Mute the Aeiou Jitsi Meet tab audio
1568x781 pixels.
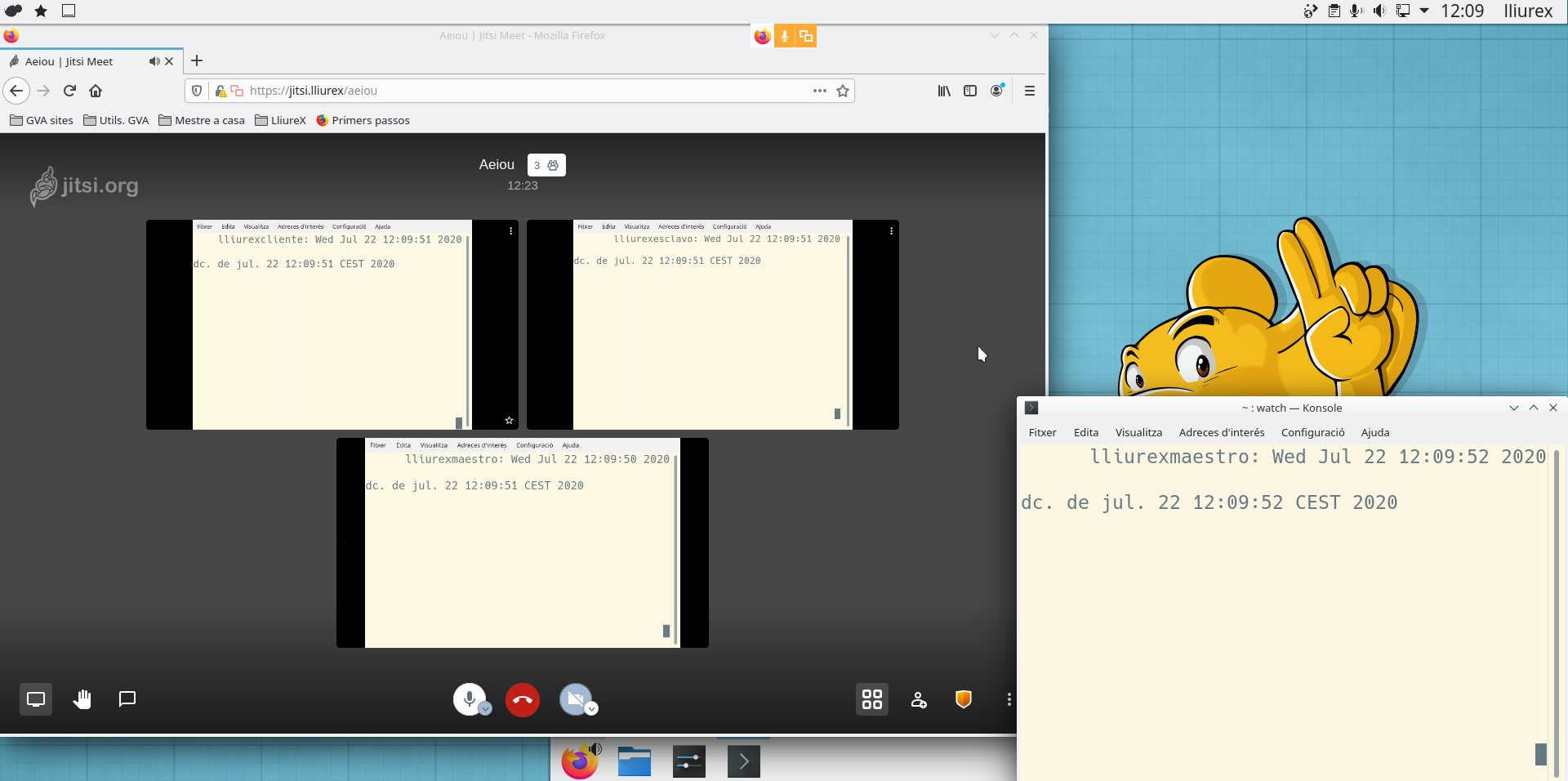pyautogui.click(x=154, y=61)
